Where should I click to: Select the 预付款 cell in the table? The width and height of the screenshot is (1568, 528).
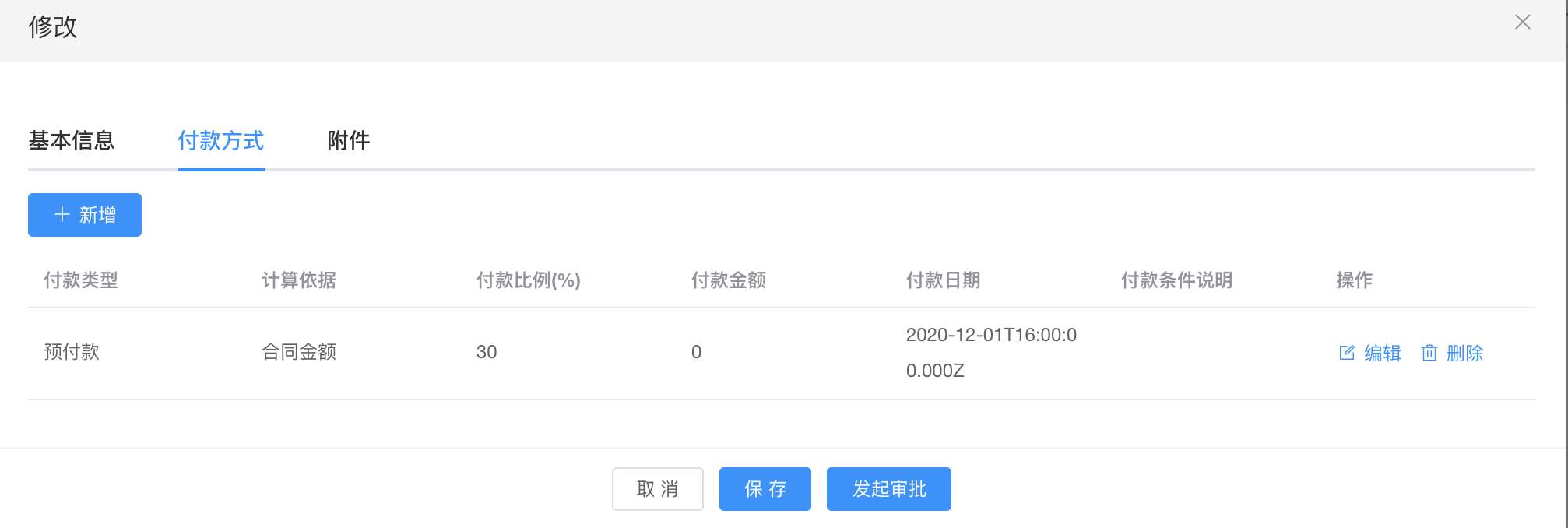72,352
